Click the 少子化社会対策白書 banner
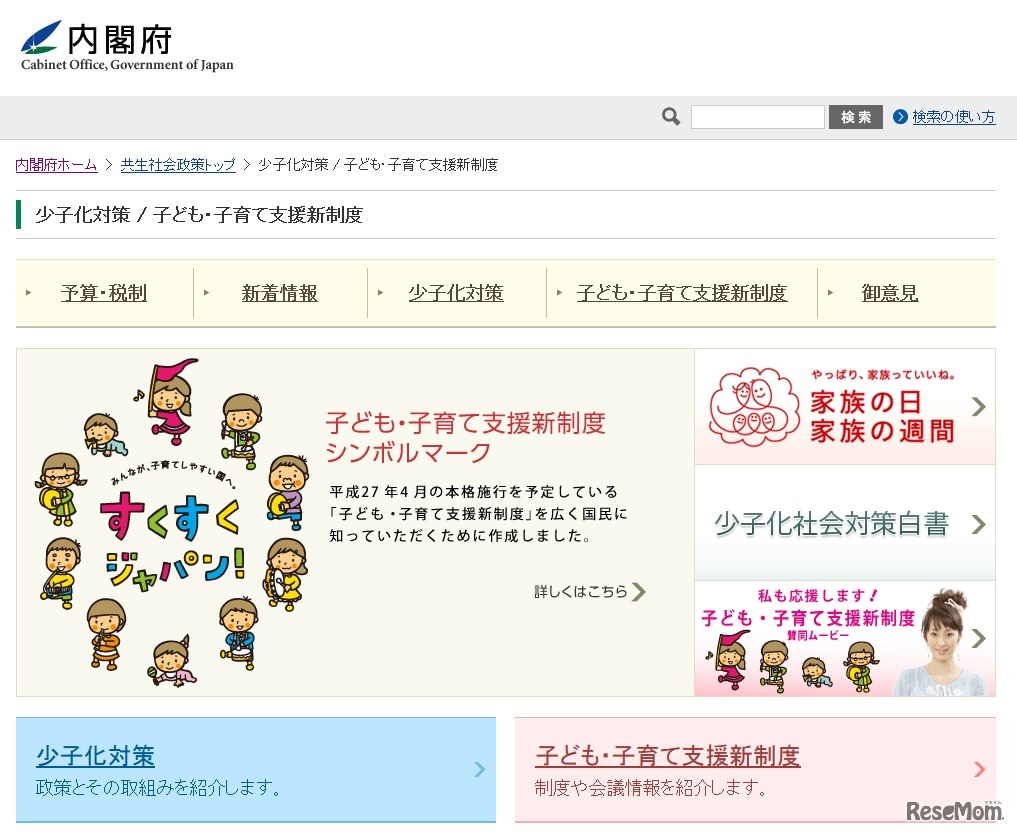 point(845,522)
